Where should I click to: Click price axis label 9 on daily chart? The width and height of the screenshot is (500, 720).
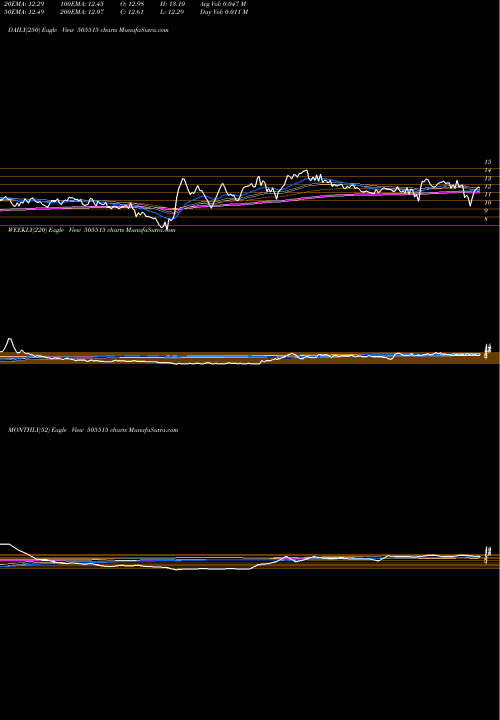coord(486,211)
